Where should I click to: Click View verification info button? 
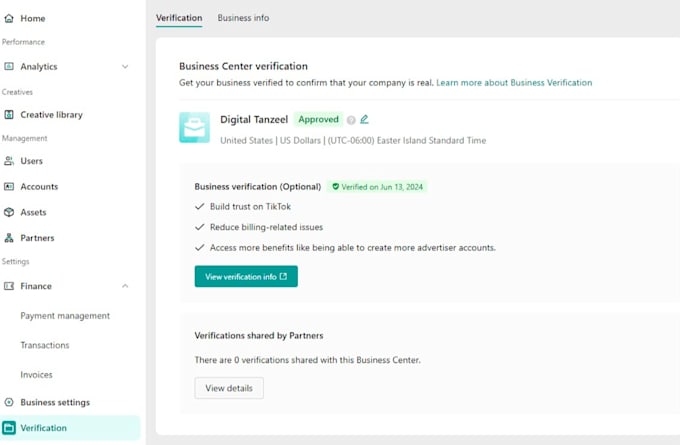coord(246,276)
